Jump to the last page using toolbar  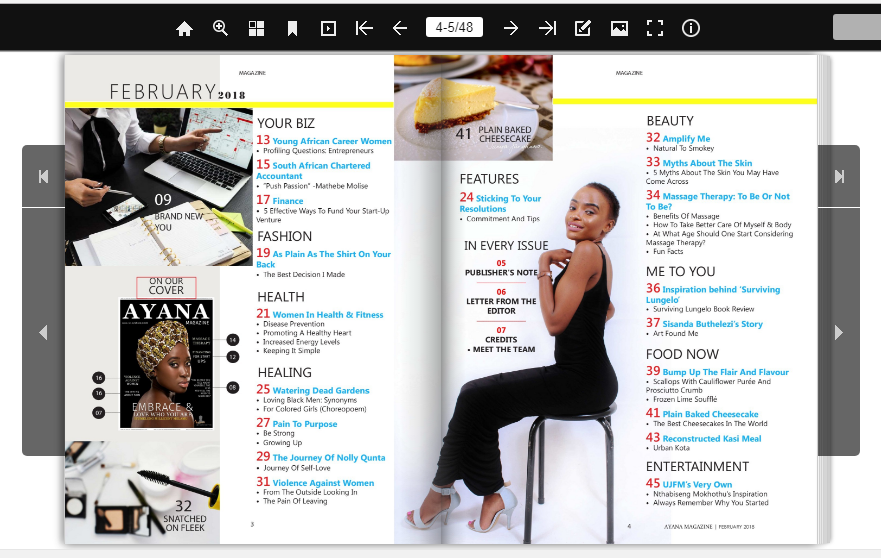click(x=547, y=28)
